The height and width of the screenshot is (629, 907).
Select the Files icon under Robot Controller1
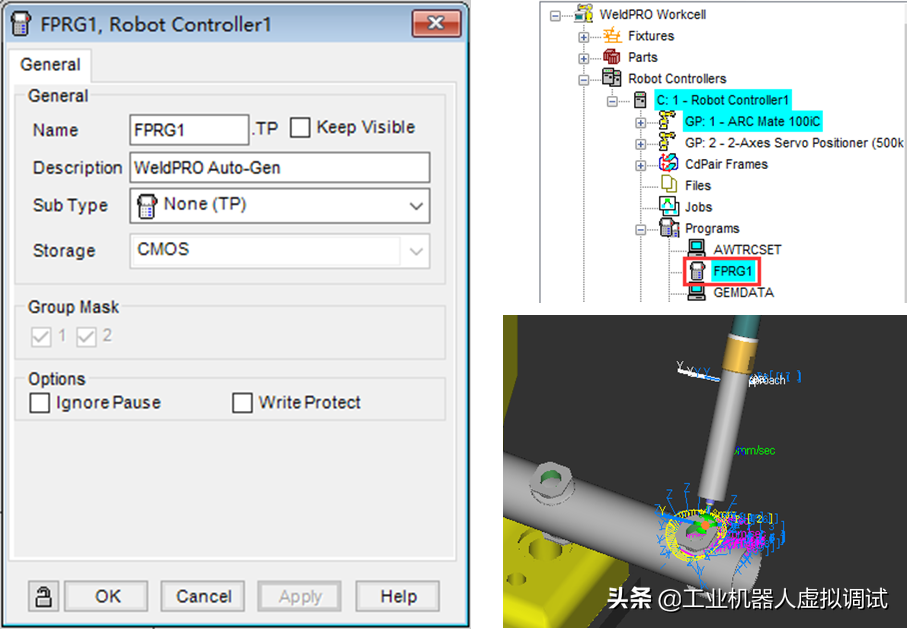pos(668,185)
